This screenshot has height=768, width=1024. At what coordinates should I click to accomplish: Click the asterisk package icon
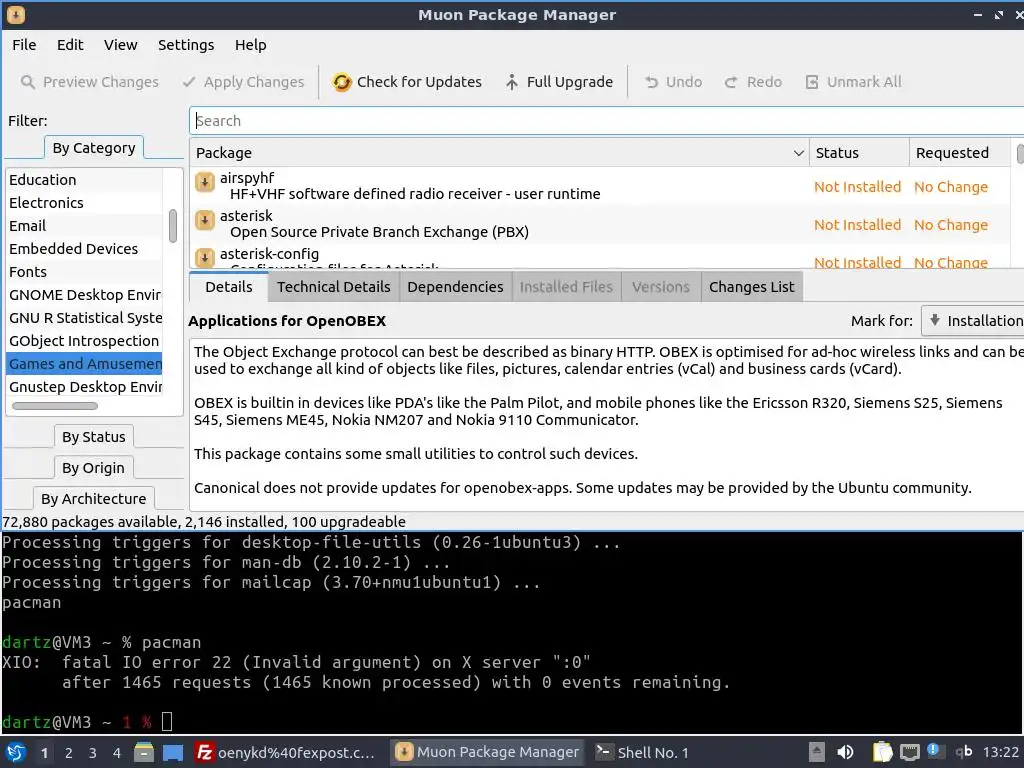tap(205, 220)
